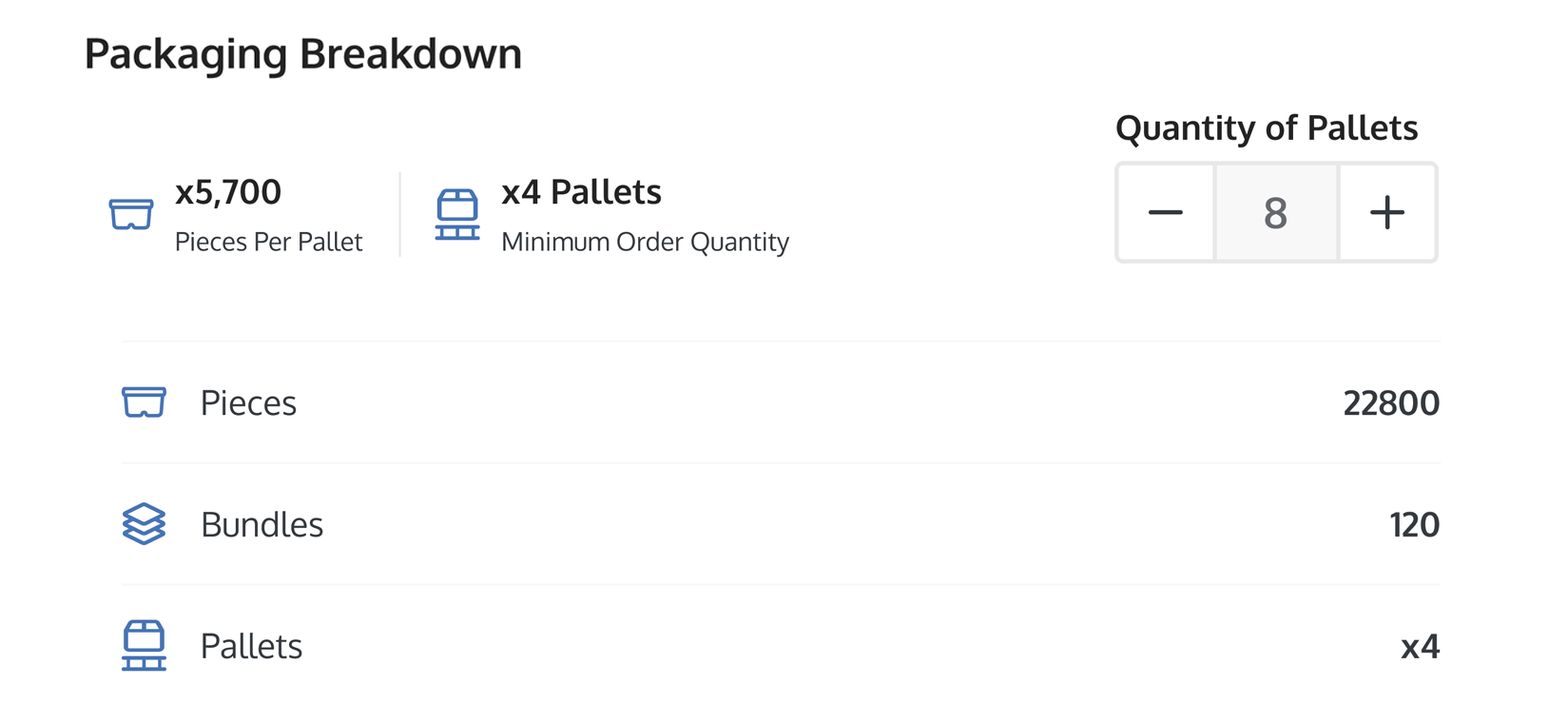The width and height of the screenshot is (1568, 723).
Task: Click the Pieces Per Pallet caption
Action: point(269,242)
